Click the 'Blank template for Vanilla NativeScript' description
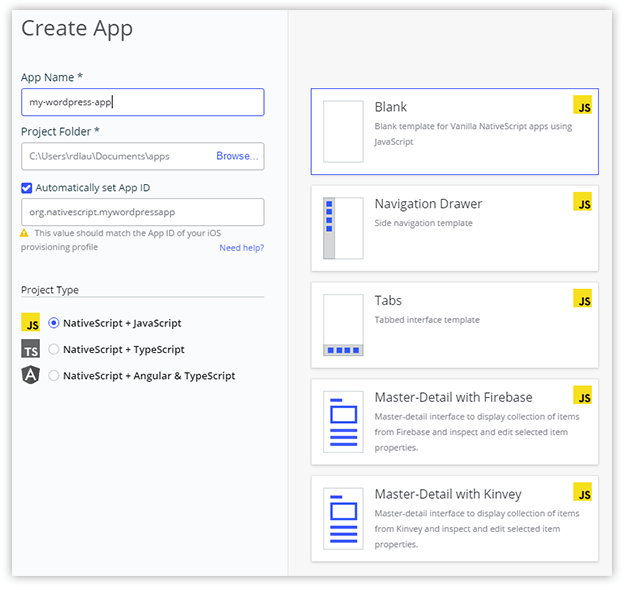626x590 pixels. [473, 134]
